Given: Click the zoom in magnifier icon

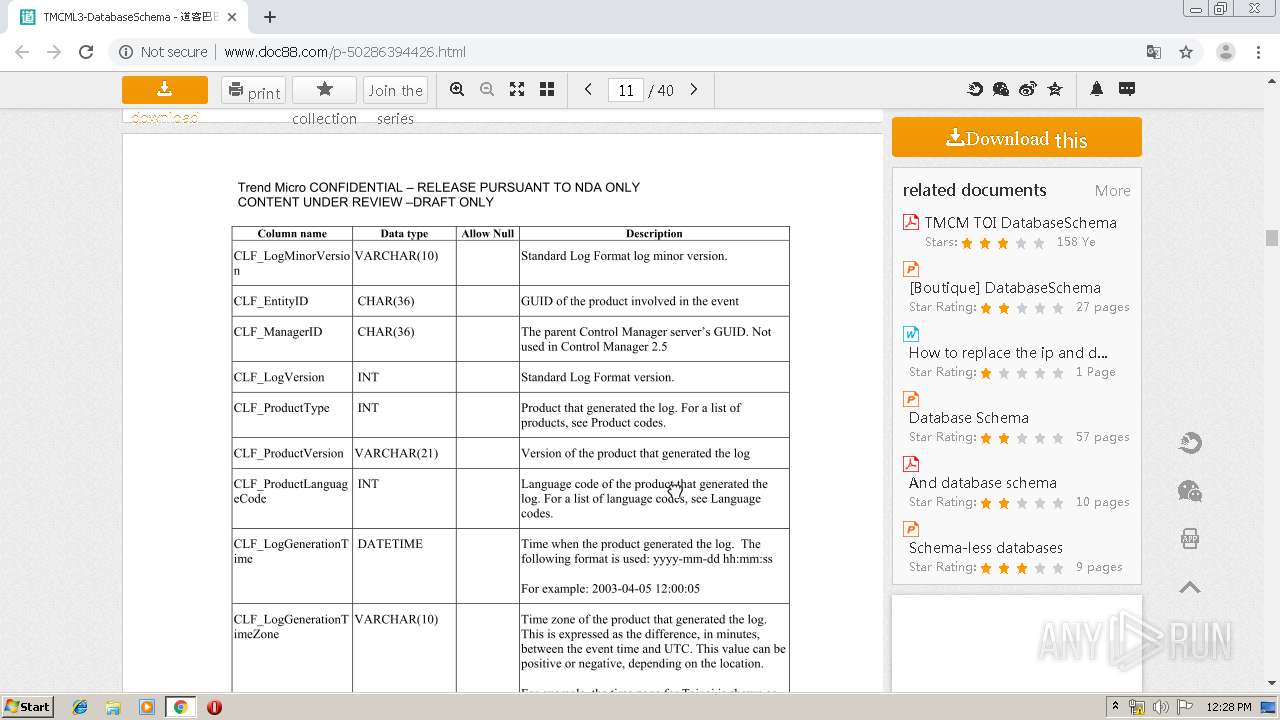Looking at the screenshot, I should coord(457,90).
